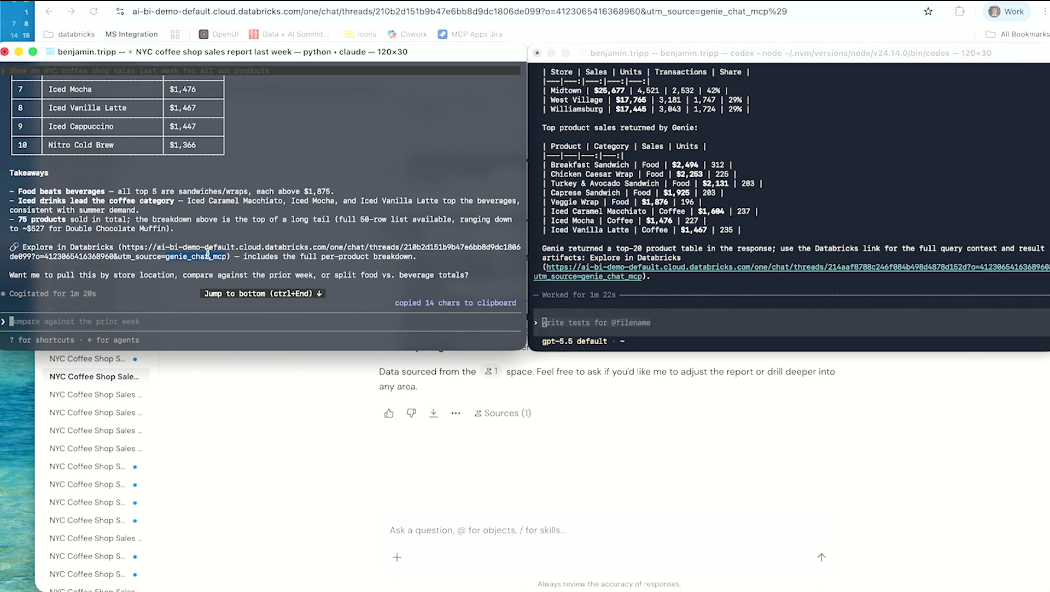Click 'Worked for 1m 22s' in Codex terminal
This screenshot has height=592, width=1050.
pyautogui.click(x=579, y=295)
